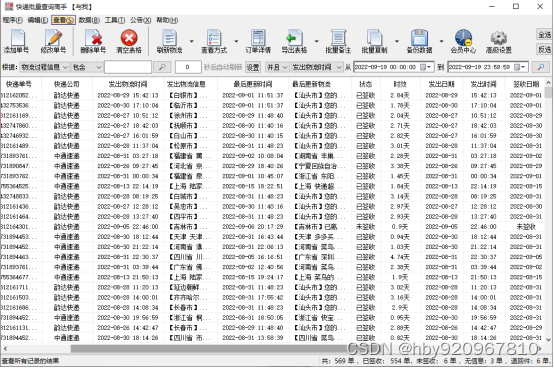Click the vertical scrollbar thumb

click(x=548, y=93)
